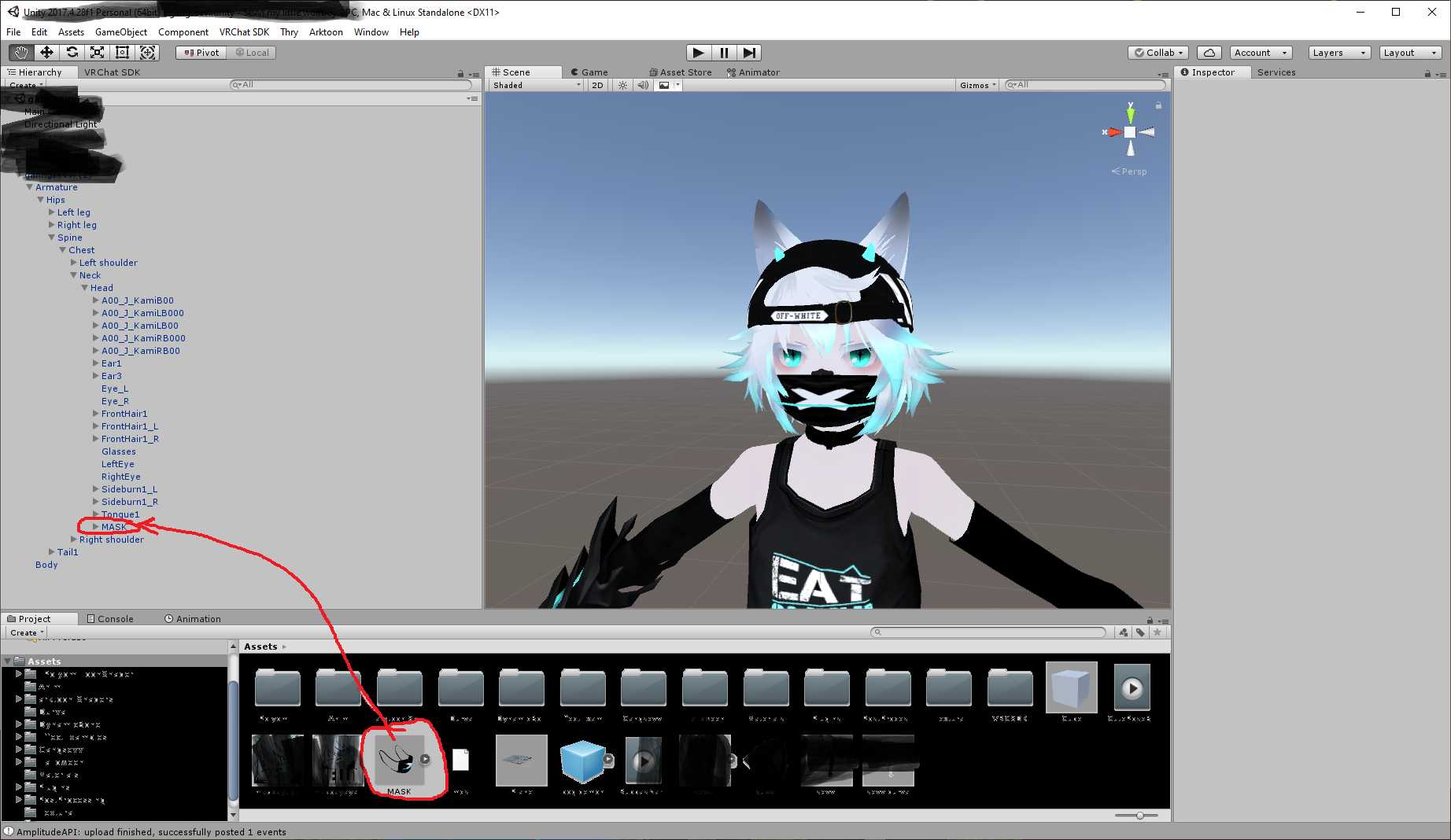This screenshot has height=840, width=1451.
Task: Select the MASK prefab thumbnail in Assets
Action: click(x=399, y=761)
